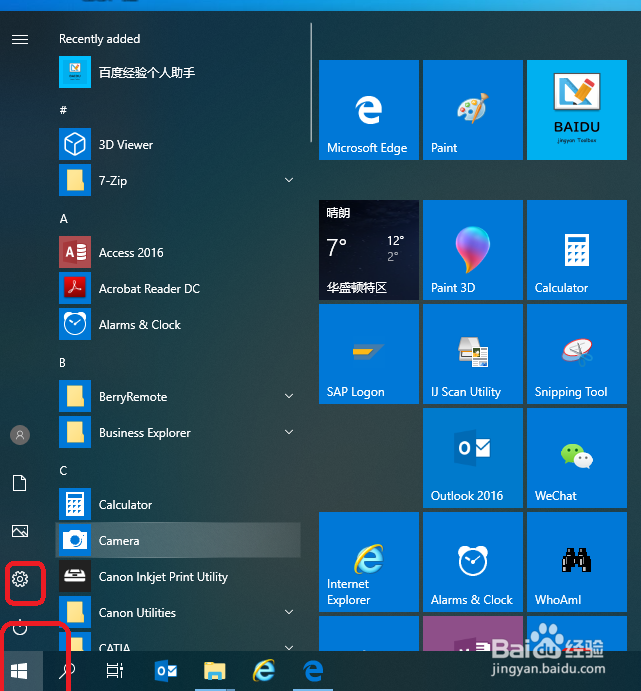The image size is (641, 691).
Task: Open taskbar Search magnifier
Action: coord(67,671)
